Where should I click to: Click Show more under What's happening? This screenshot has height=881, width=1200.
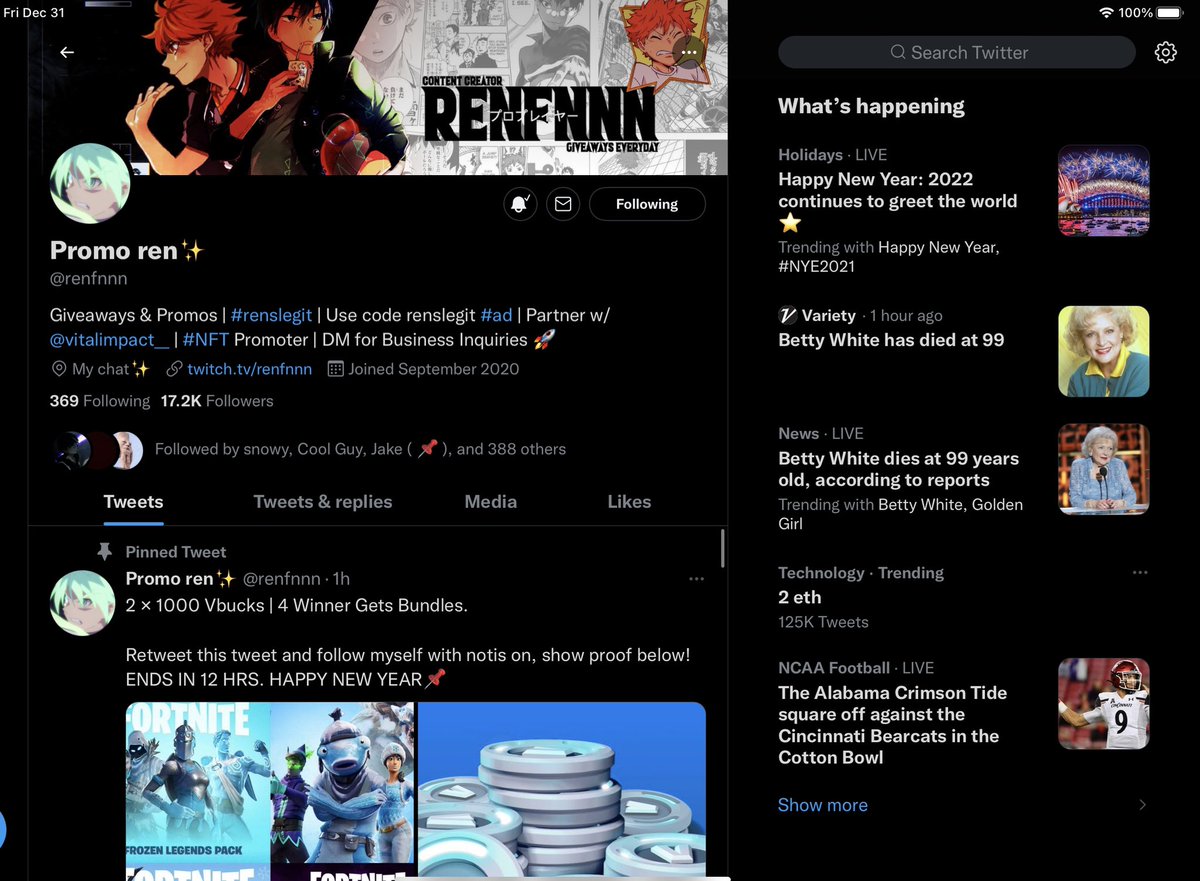823,805
